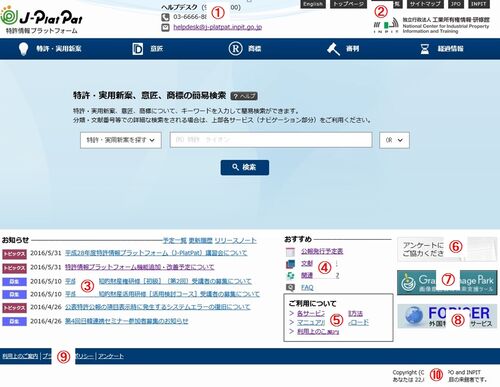Click the calendar icon beside 公報発行予定表
The width and height of the screenshot is (500, 387).
[290, 252]
